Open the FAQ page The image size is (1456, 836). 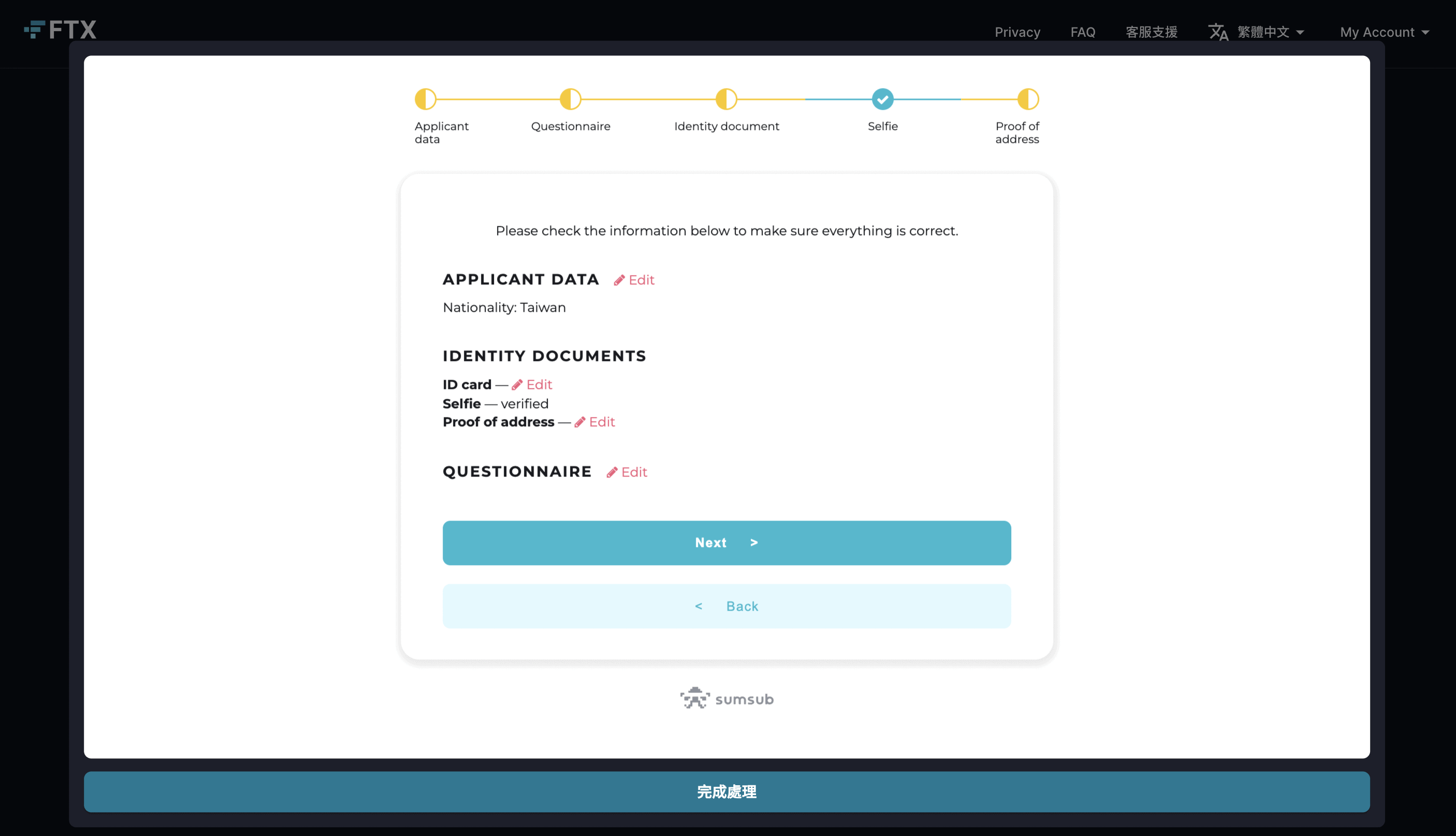tap(1083, 32)
